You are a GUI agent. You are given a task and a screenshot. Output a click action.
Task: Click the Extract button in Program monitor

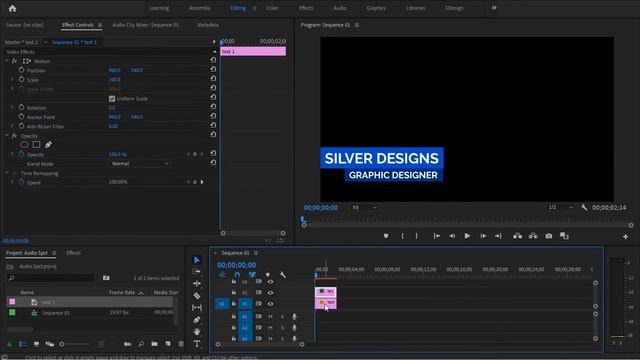[533, 236]
